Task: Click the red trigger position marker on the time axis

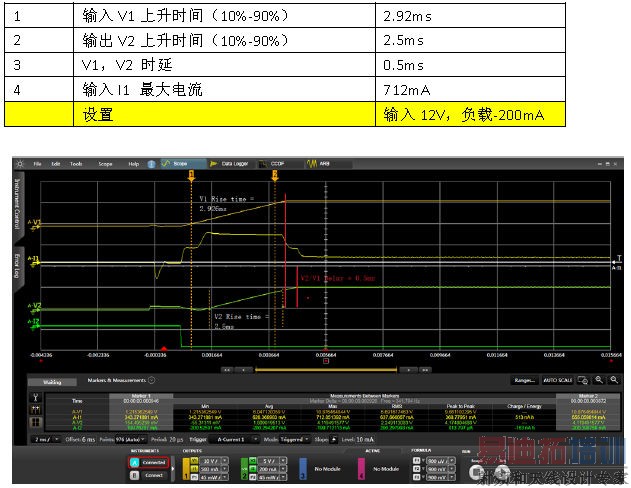Action: (x=164, y=348)
